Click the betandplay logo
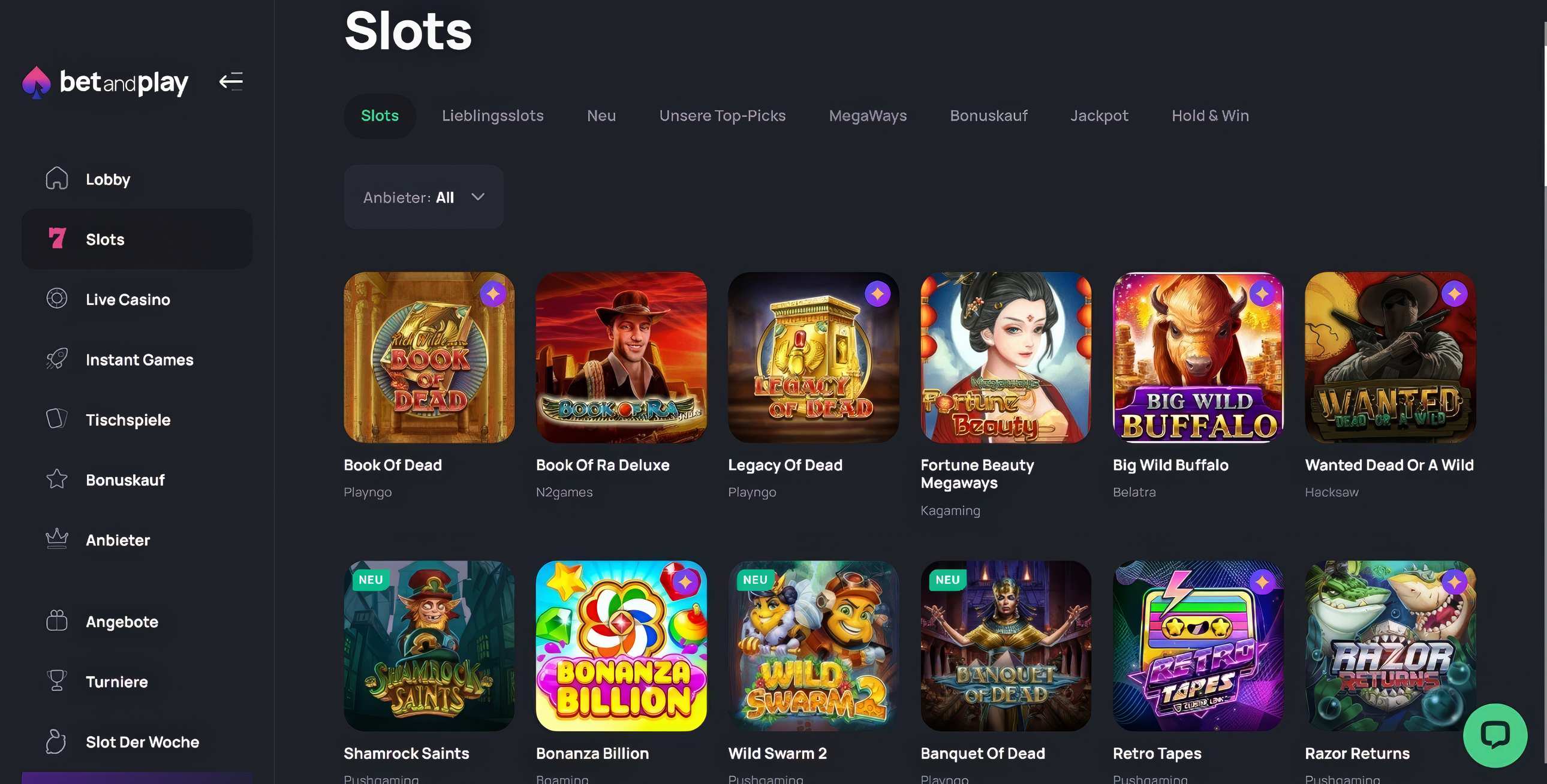The width and height of the screenshot is (1547, 784). tap(105, 82)
